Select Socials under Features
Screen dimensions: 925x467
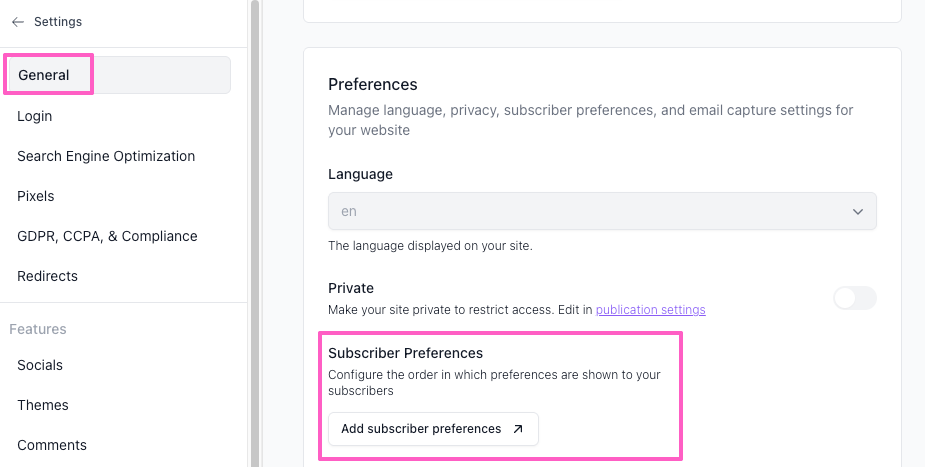point(40,365)
